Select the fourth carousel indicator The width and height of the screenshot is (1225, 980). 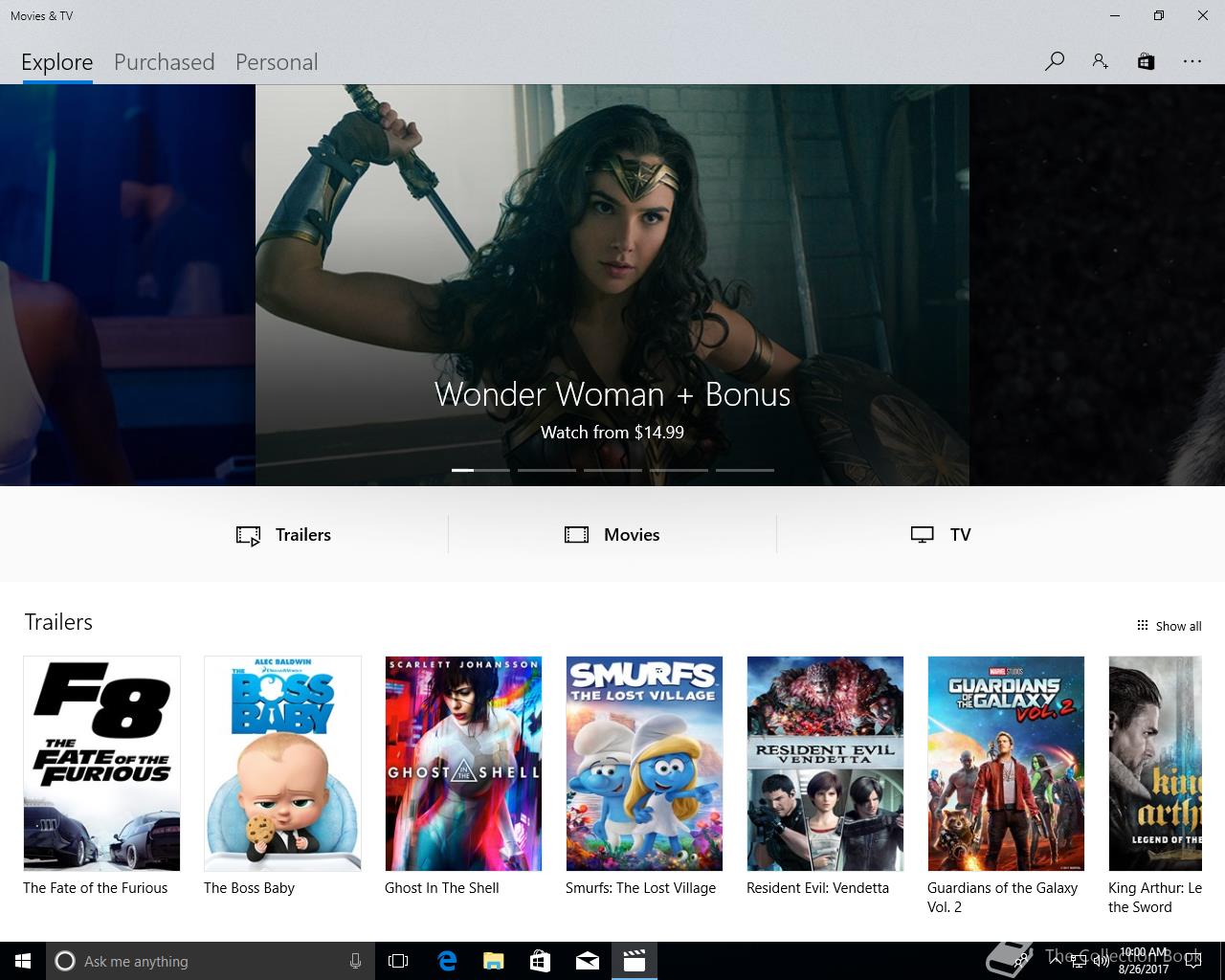point(679,470)
